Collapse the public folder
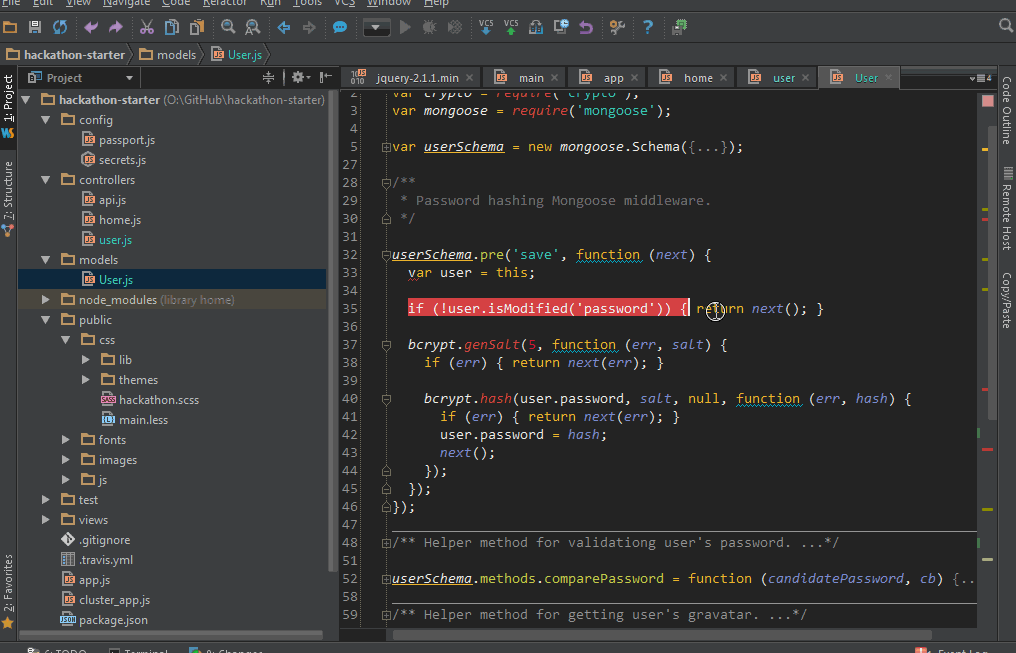The height and width of the screenshot is (653, 1016). (46, 320)
